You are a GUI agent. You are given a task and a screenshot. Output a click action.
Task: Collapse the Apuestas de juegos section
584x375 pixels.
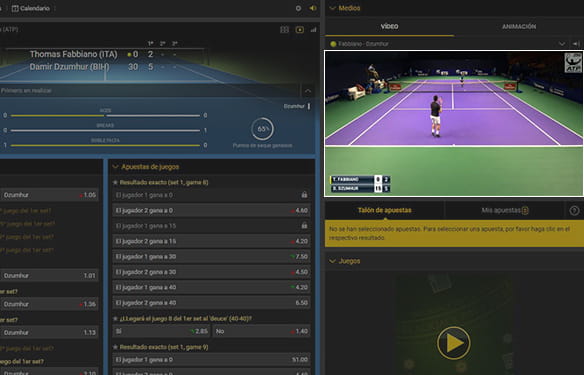click(x=115, y=167)
